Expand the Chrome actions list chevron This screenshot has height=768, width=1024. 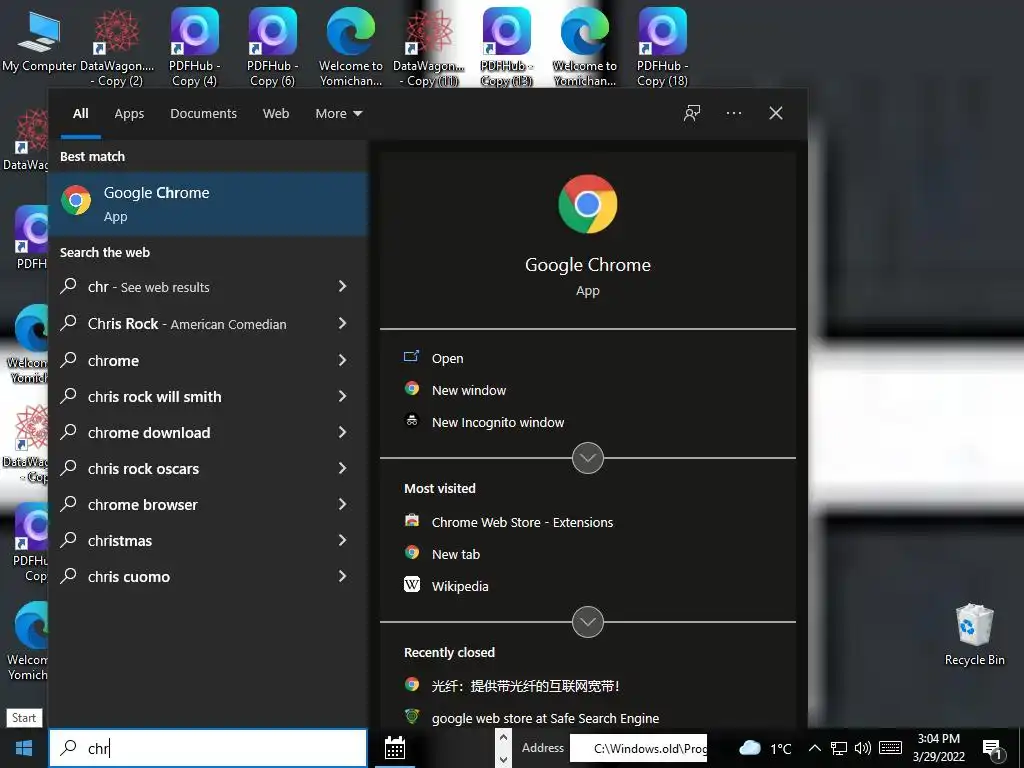click(x=588, y=458)
